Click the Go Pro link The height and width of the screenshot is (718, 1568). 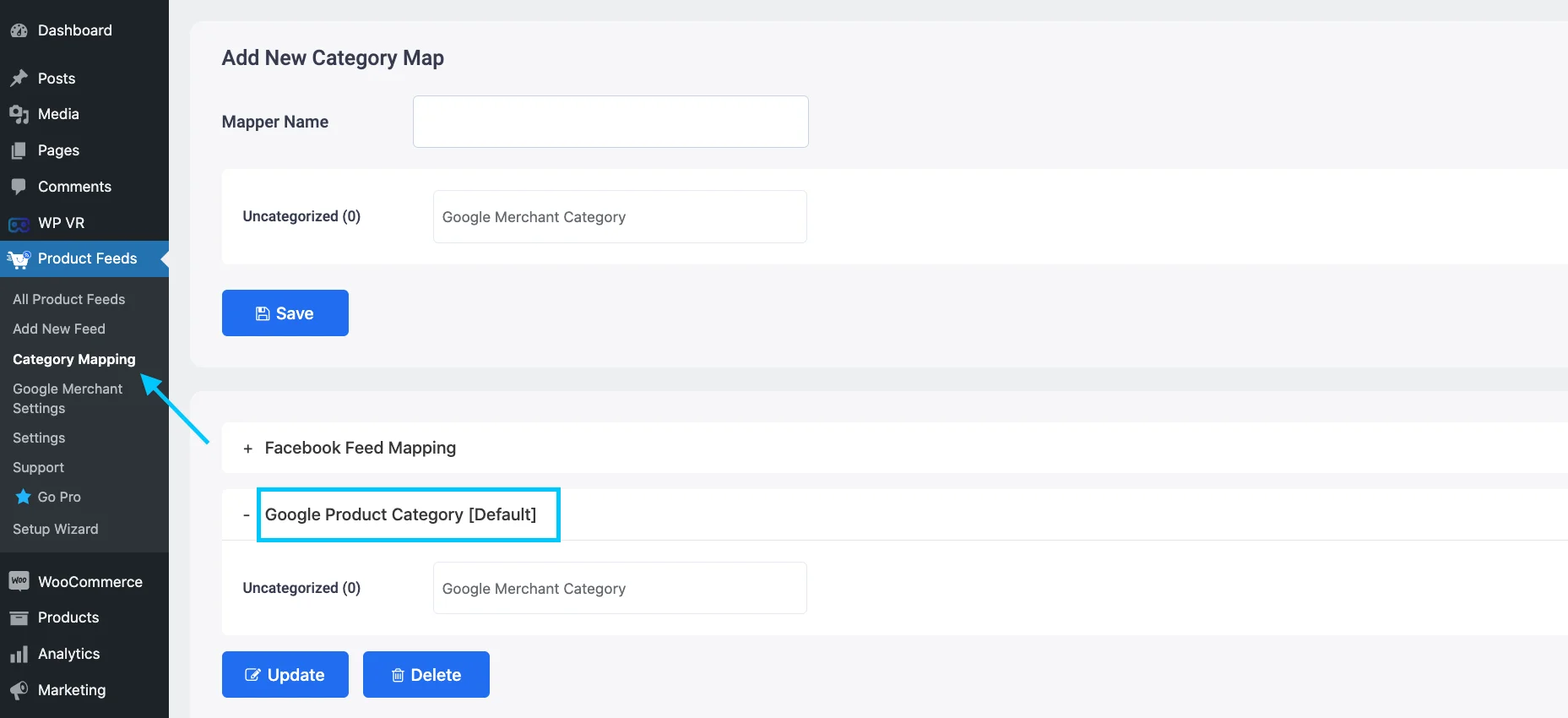(x=59, y=497)
